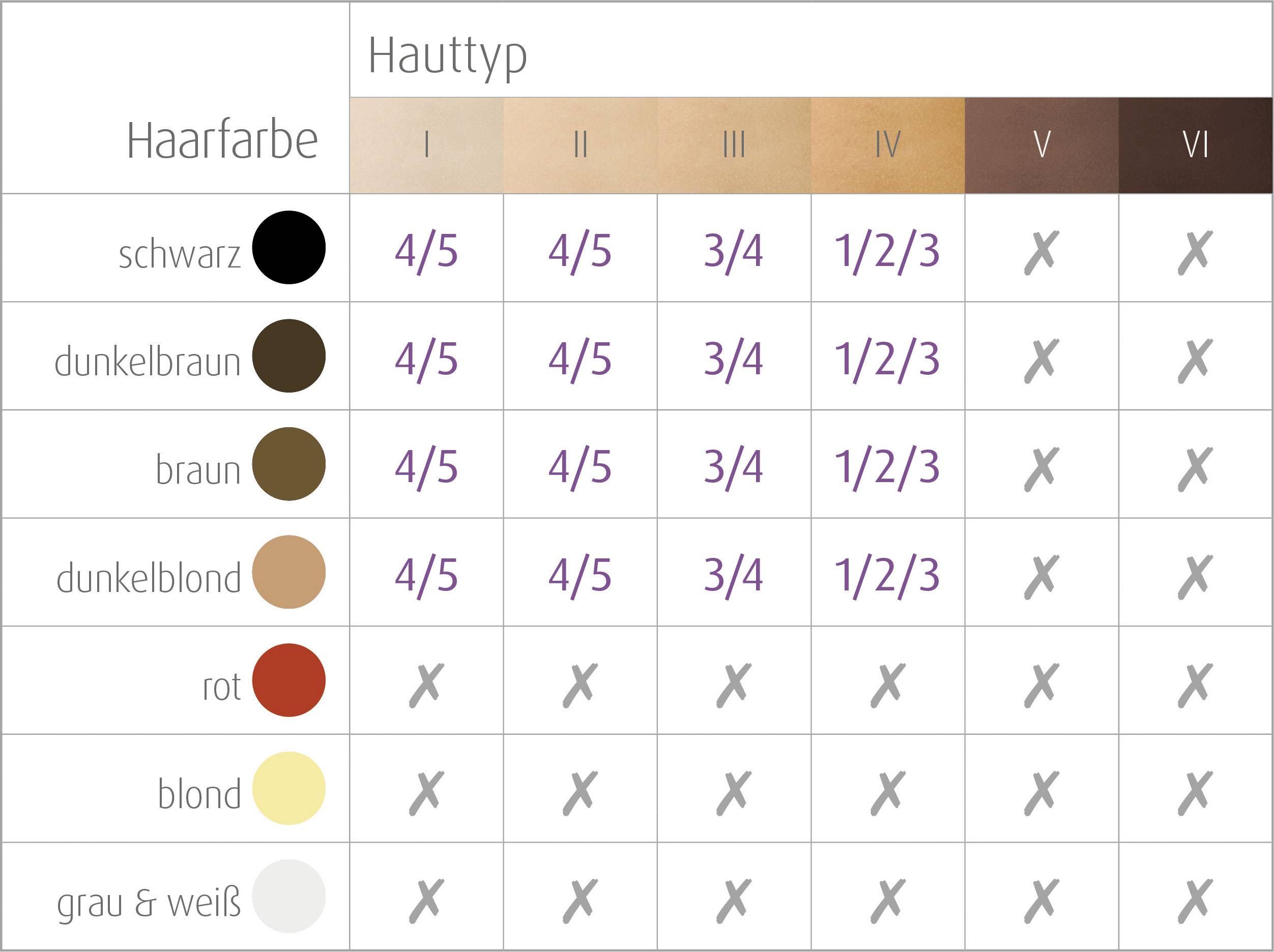Viewport: 1274px width, 952px height.
Task: Click the 3/4 value for dunkelbraun, Hauttyp III
Action: 734,360
